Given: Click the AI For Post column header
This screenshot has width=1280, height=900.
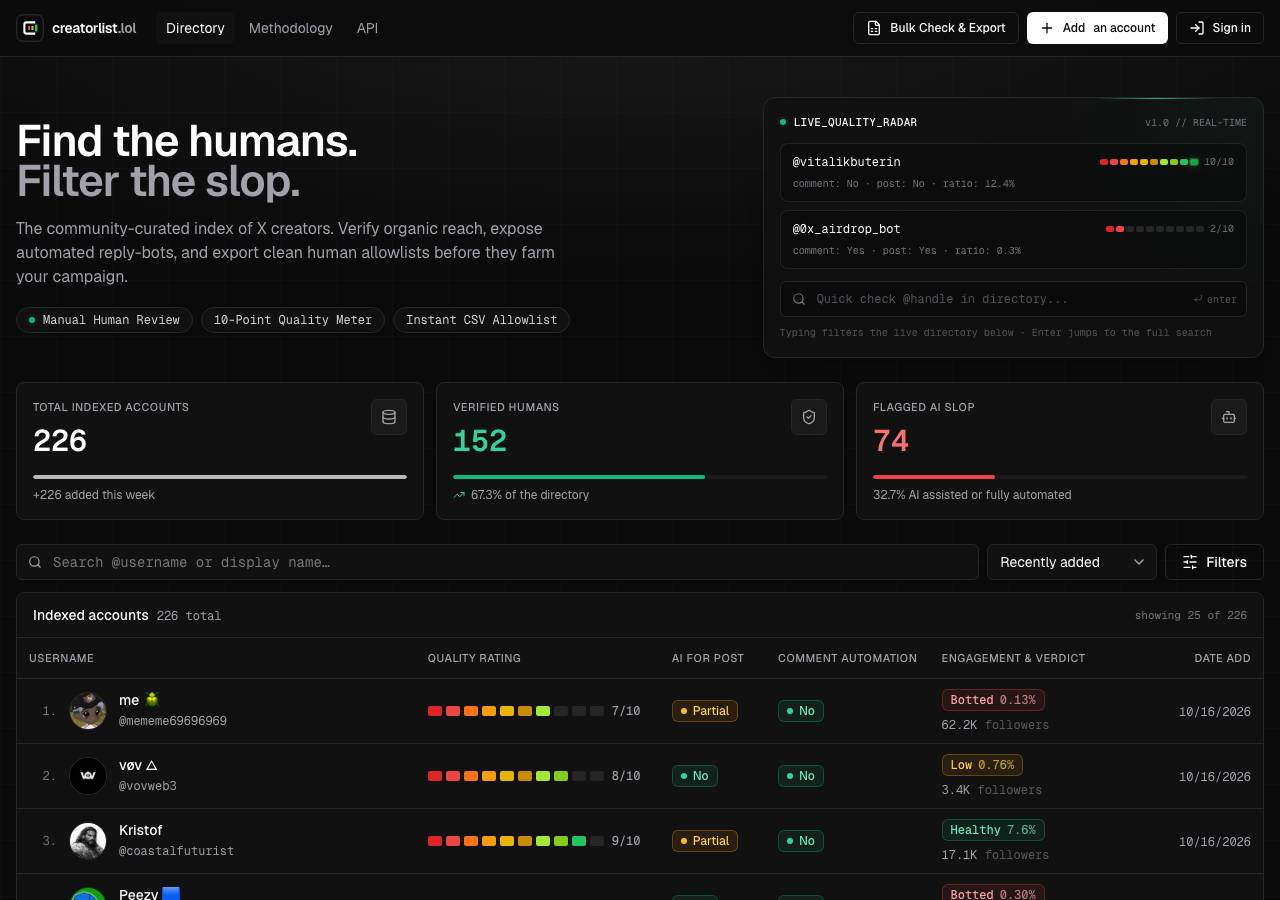Looking at the screenshot, I should tap(708, 658).
